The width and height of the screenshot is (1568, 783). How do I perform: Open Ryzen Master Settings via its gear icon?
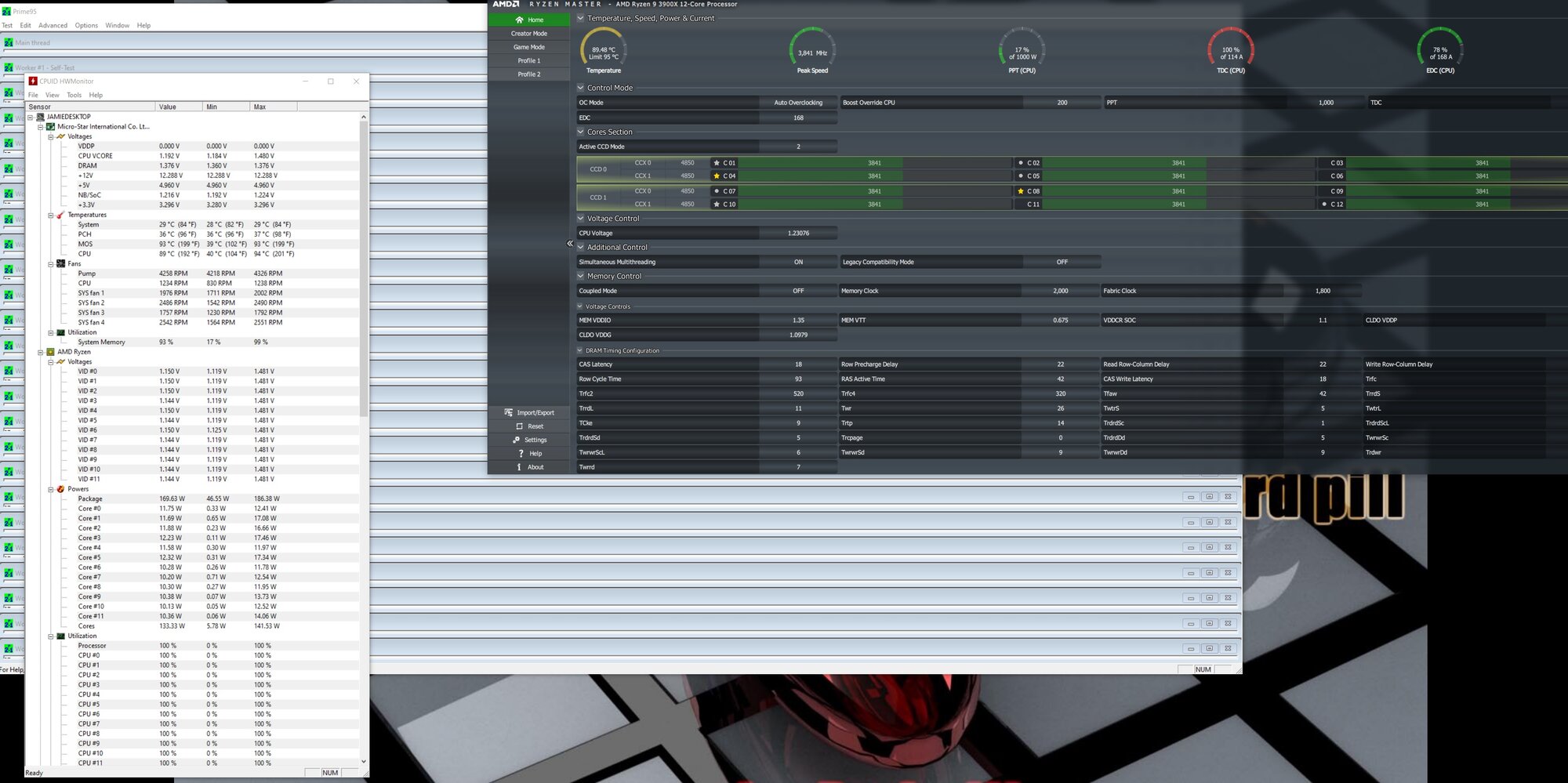(x=517, y=440)
